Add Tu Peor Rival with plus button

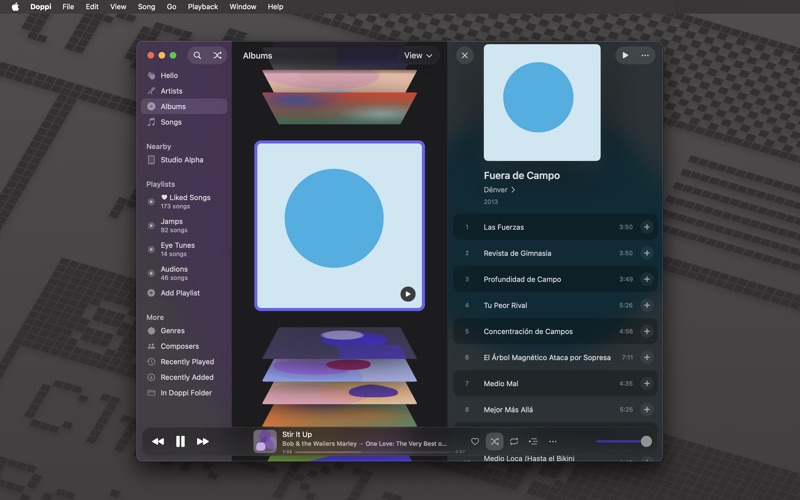tap(646, 305)
